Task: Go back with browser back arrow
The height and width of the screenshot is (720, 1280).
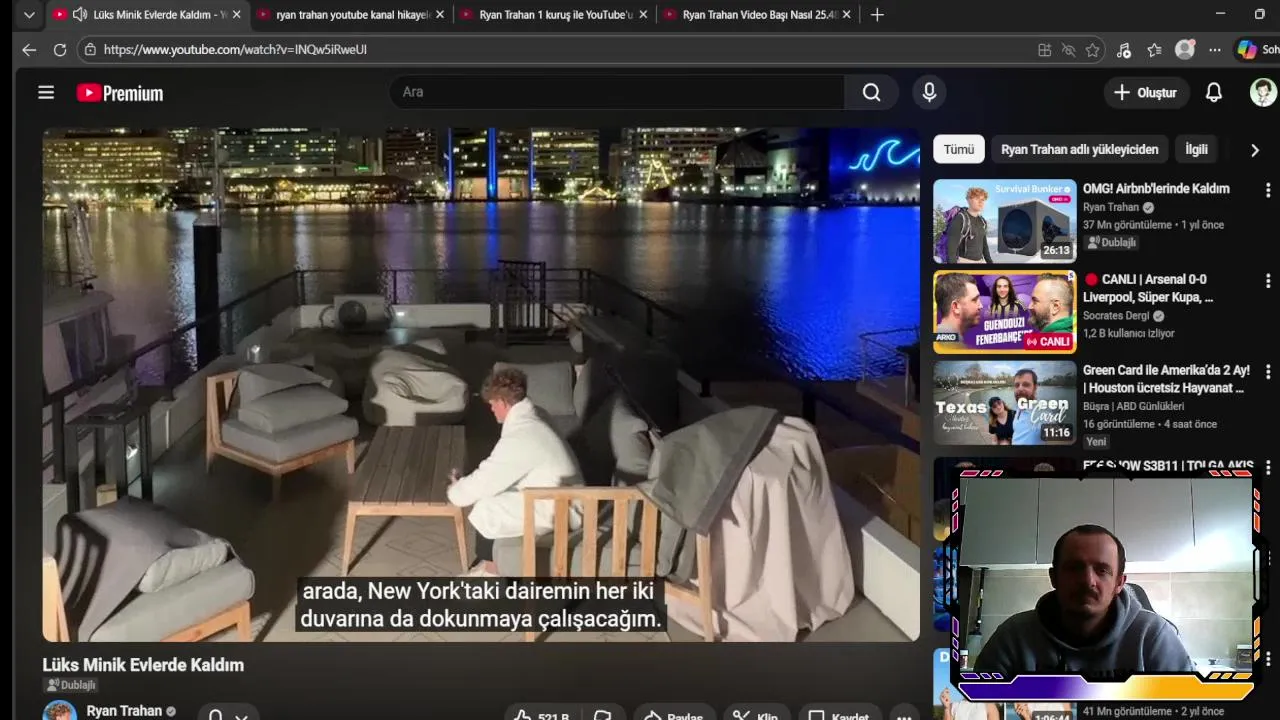Action: tap(29, 49)
